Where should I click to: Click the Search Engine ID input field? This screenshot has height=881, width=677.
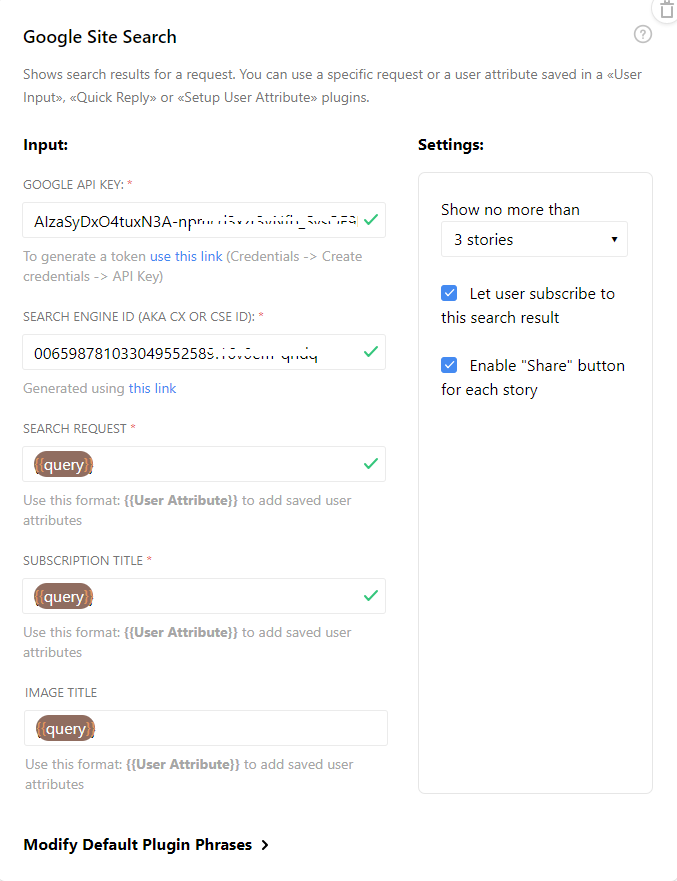[204, 352]
